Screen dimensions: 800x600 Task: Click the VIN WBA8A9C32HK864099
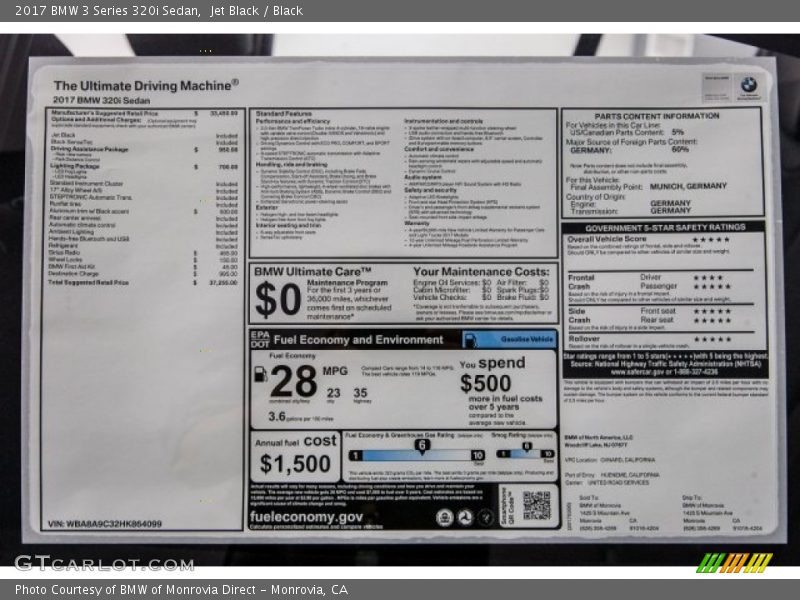(105, 523)
